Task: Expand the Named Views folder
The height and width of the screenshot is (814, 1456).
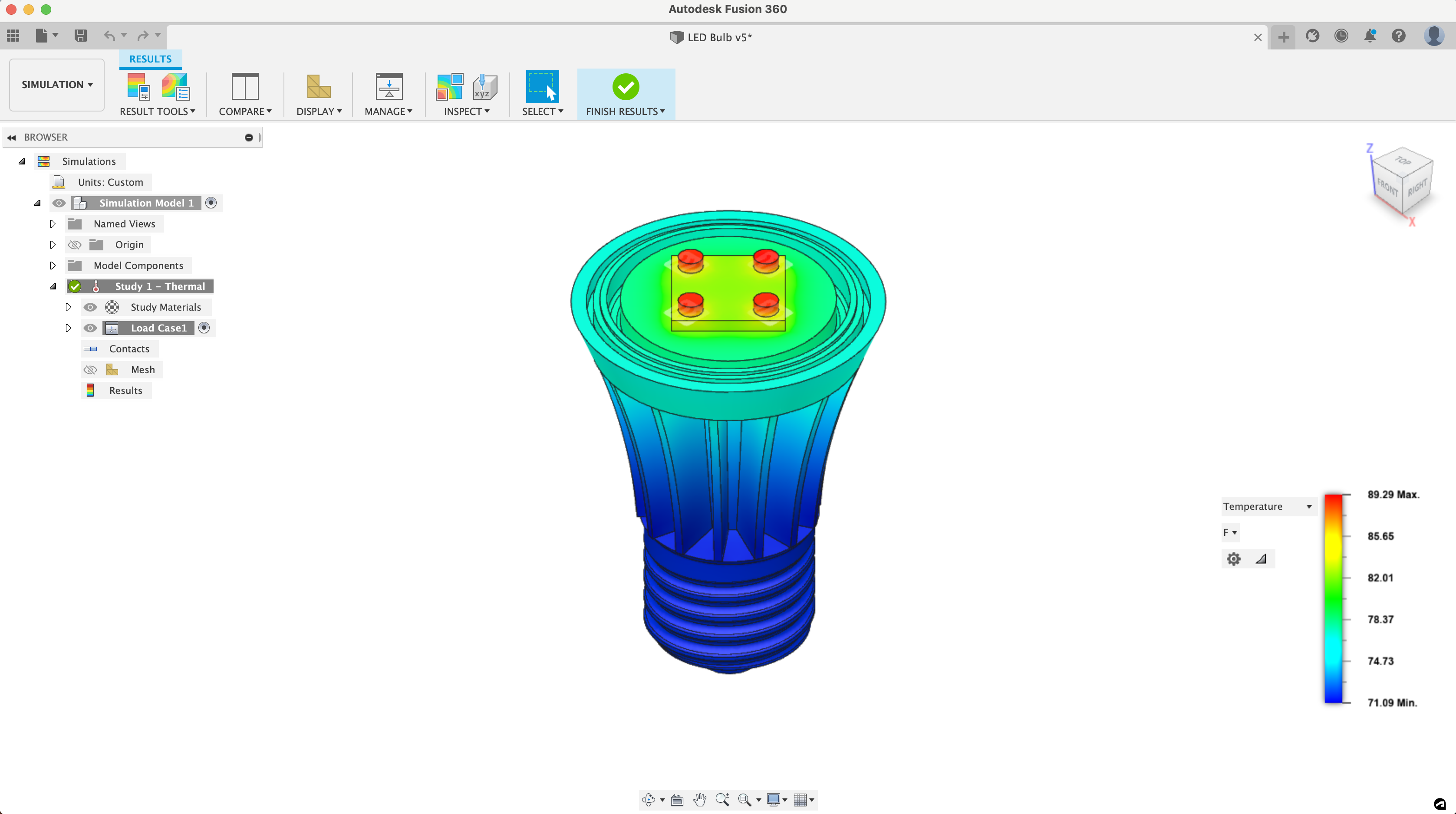Action: click(x=53, y=224)
